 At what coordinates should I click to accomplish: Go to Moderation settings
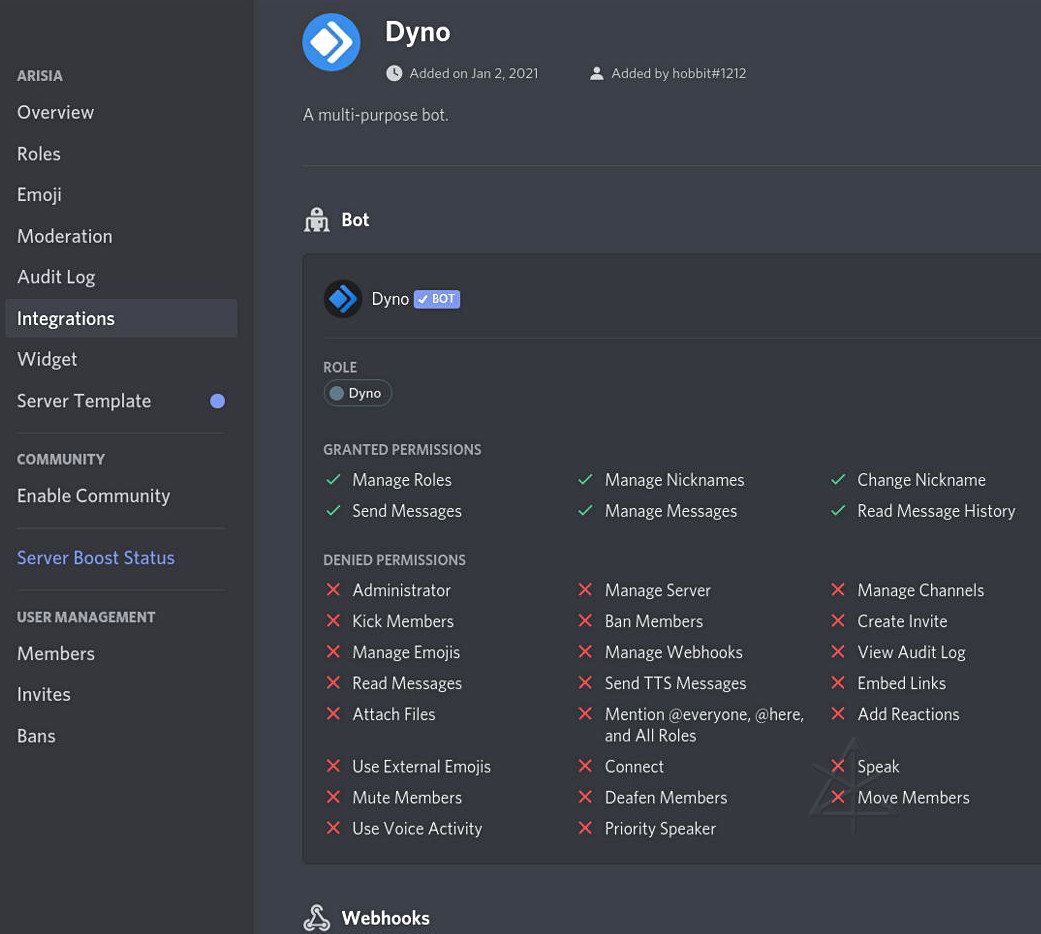65,236
